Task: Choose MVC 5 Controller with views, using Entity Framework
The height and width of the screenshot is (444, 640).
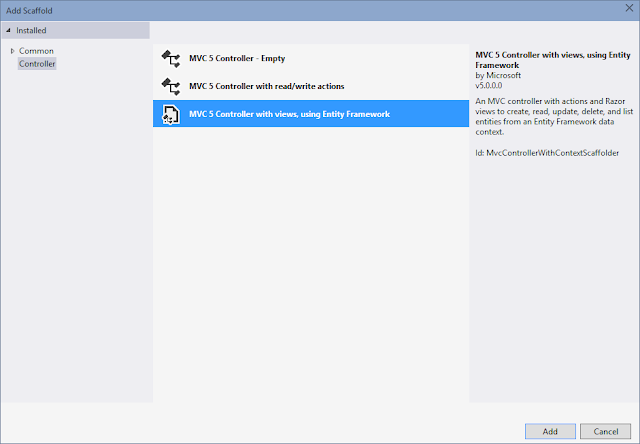Action: 311,114
